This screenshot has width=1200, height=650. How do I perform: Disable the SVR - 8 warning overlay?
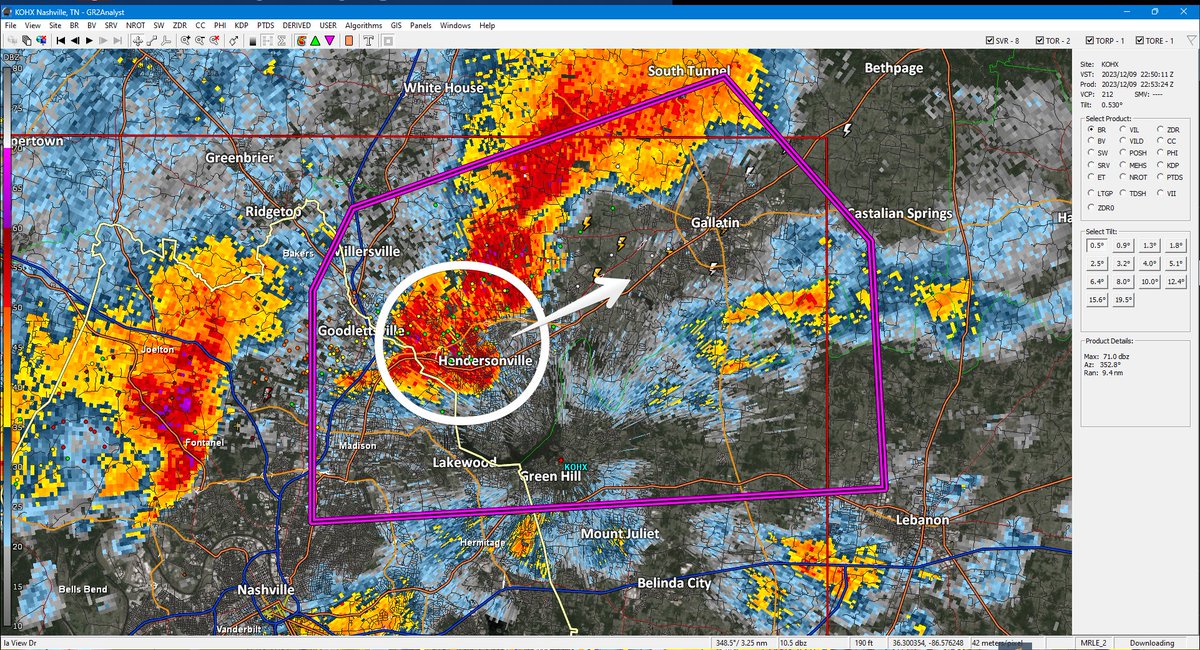tap(990, 40)
